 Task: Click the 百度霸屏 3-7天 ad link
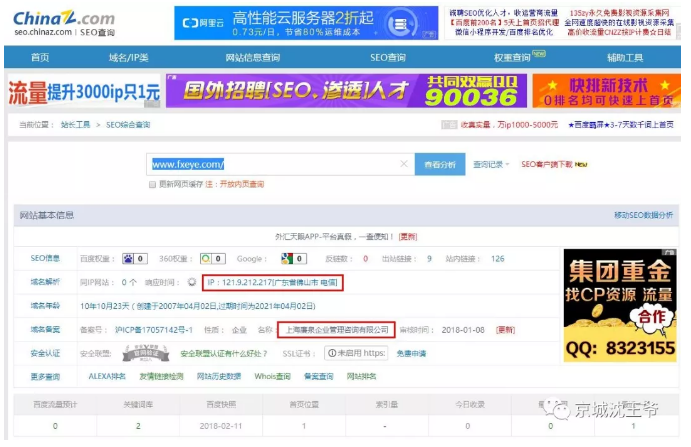pos(621,125)
